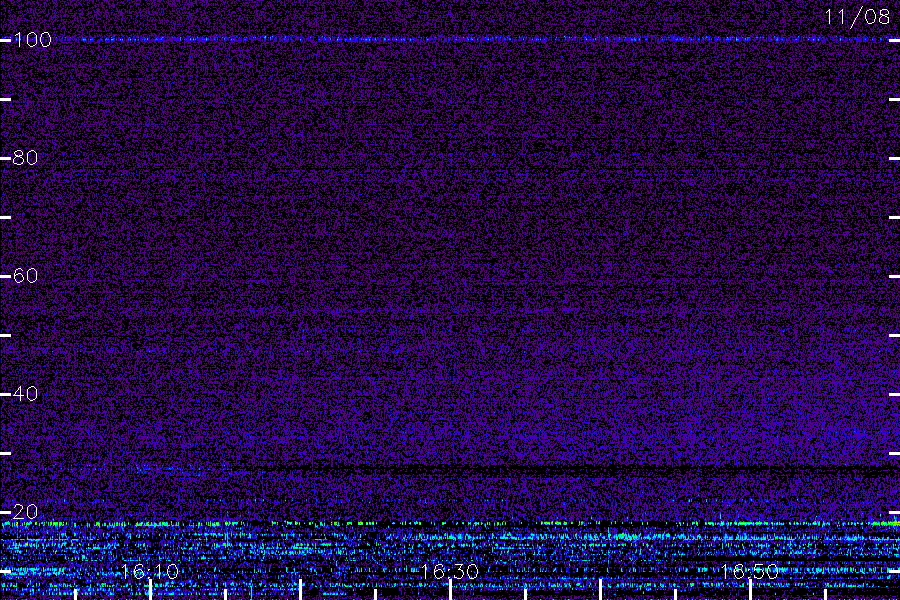This screenshot has height=600, width=900.
Task: Click the time tick mark below 16:50
Action: pyautogui.click(x=750, y=590)
